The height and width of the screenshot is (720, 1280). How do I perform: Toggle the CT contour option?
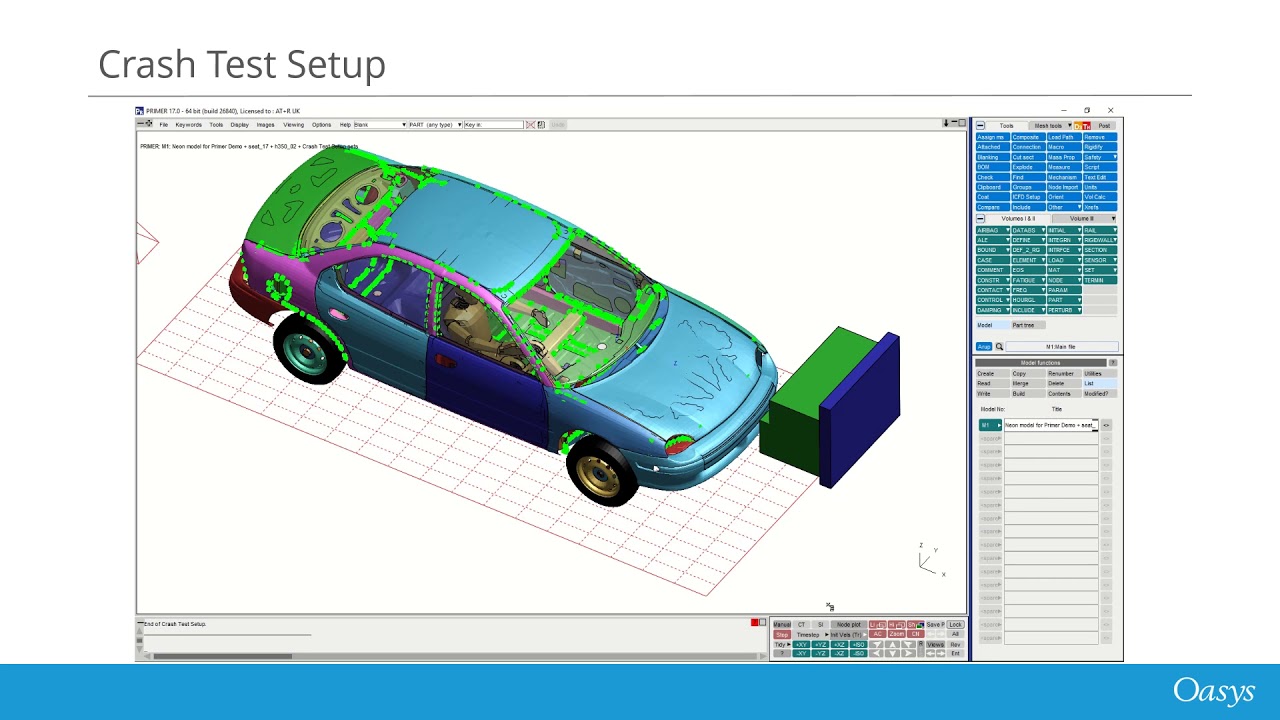(801, 625)
